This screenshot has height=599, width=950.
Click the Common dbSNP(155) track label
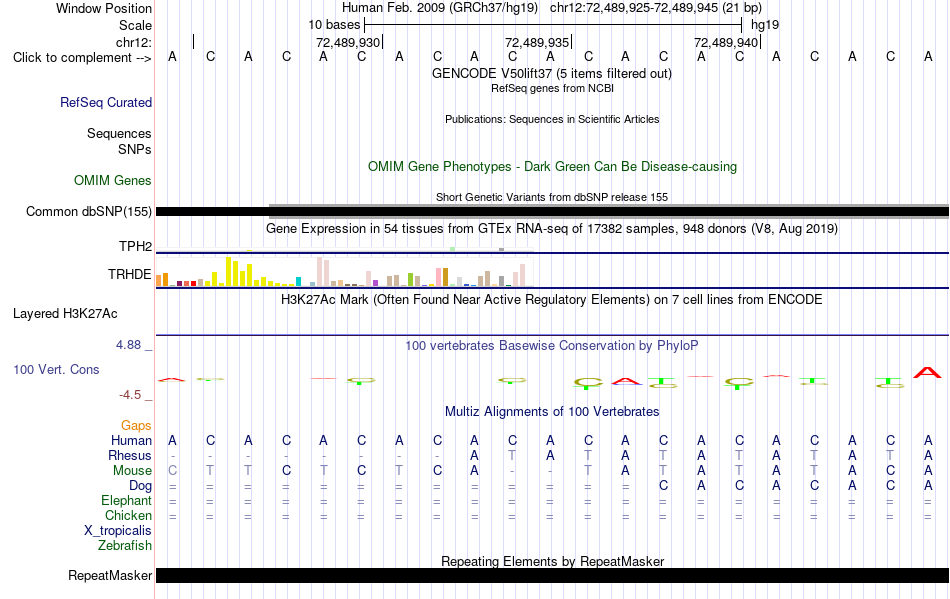[89, 211]
